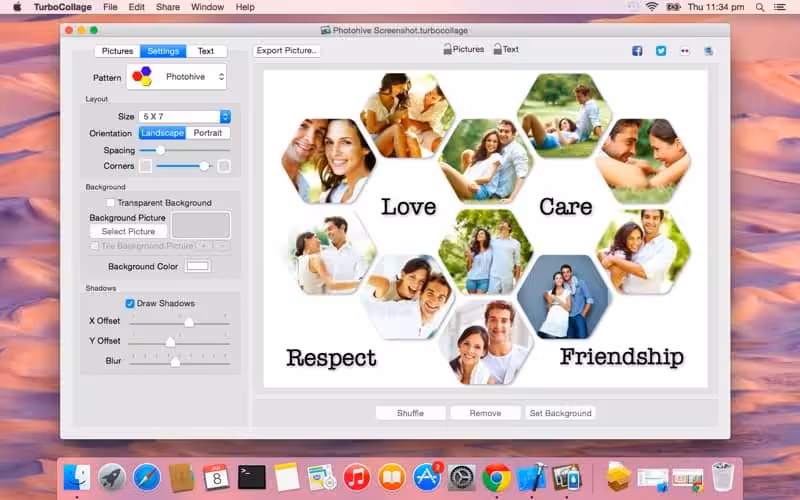This screenshot has width=800, height=500.
Task: Open Terminal from the dock
Action: [x=252, y=478]
